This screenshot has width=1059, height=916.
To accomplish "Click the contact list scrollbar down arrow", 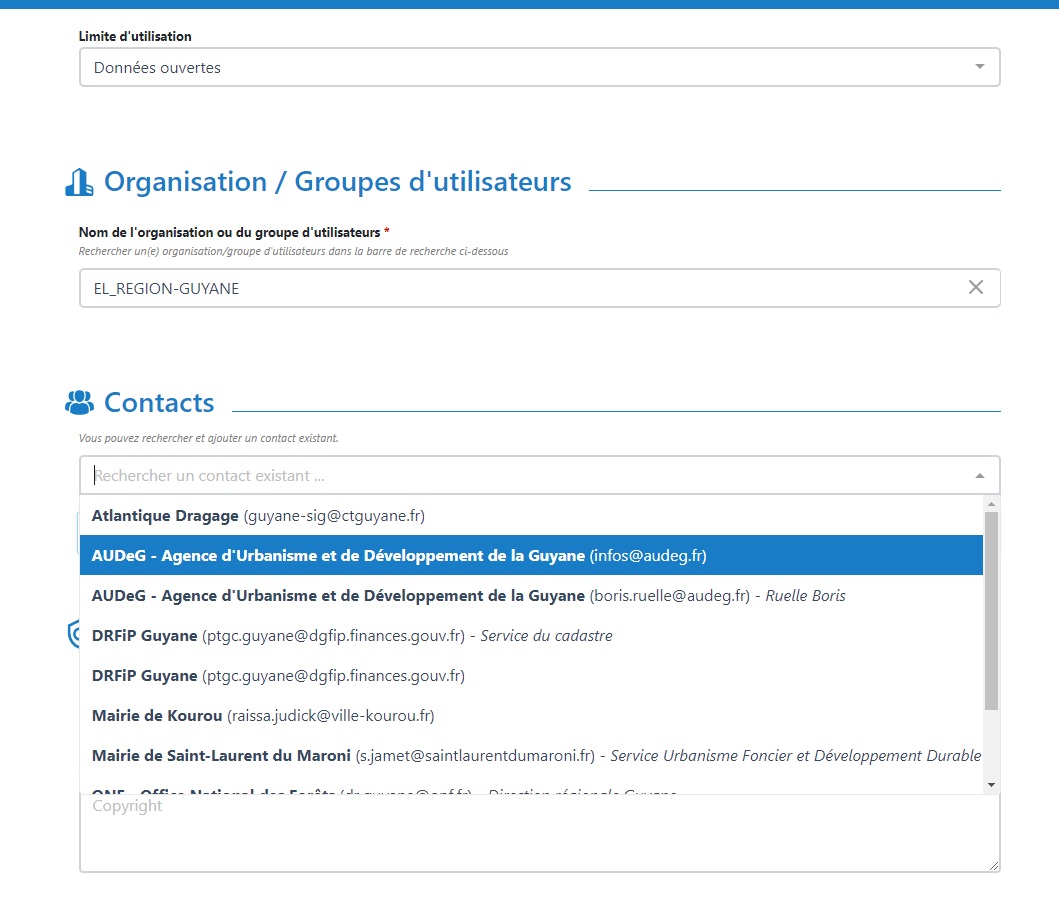I will point(991,785).
